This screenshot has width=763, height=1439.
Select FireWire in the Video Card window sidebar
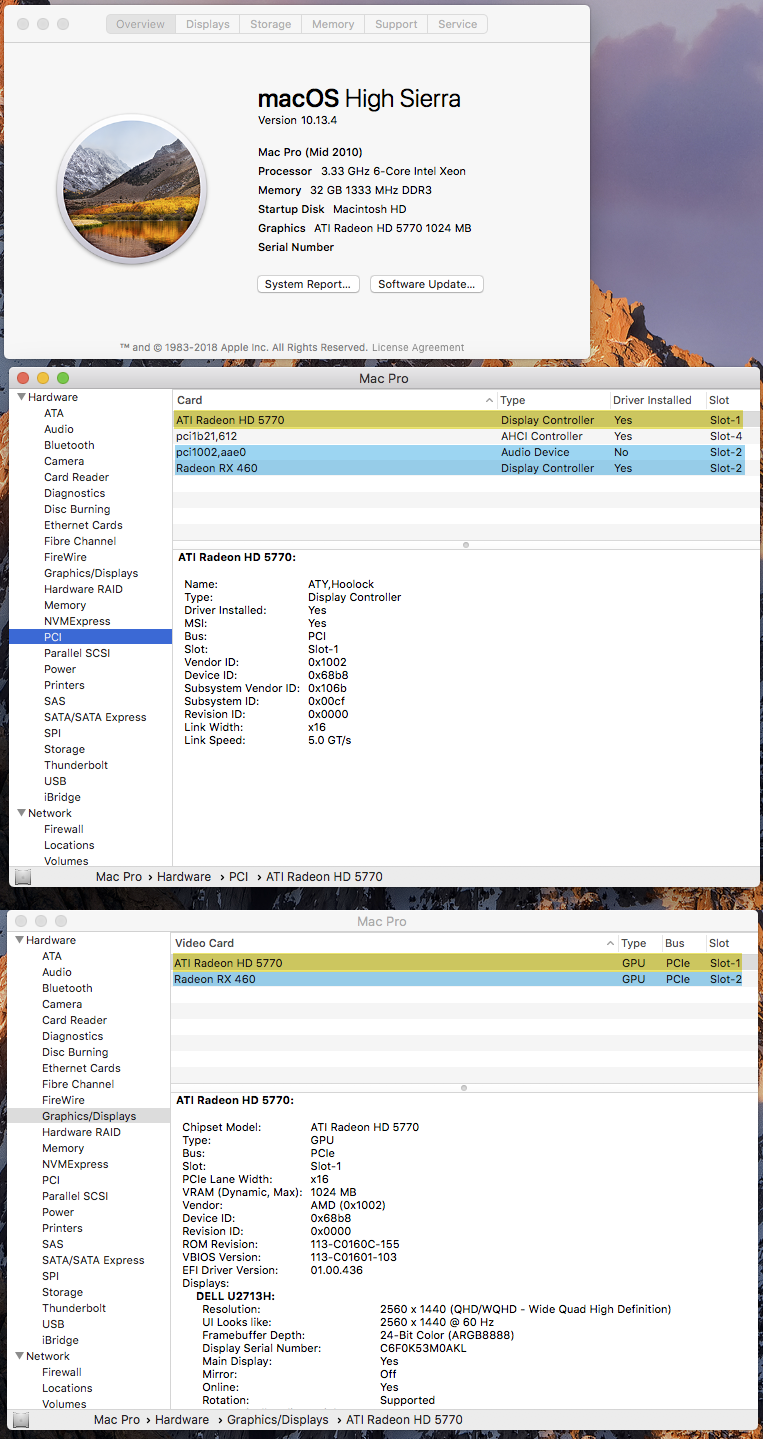tap(63, 1100)
